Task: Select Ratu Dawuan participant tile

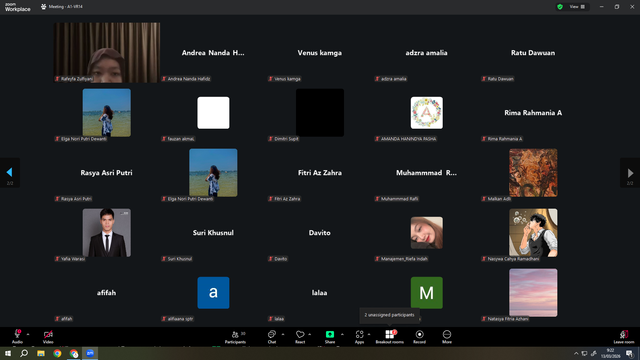Action: pyautogui.click(x=533, y=53)
